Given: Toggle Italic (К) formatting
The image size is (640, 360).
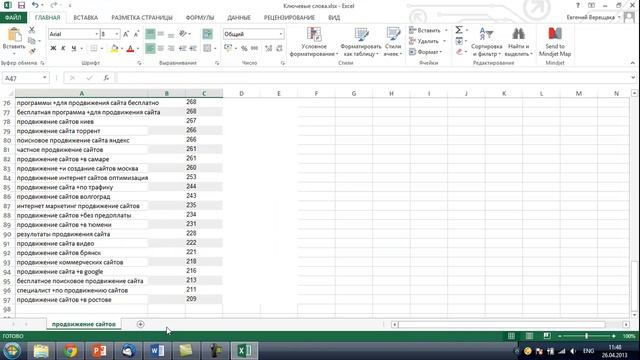Looking at the screenshot, I should tap(63, 49).
